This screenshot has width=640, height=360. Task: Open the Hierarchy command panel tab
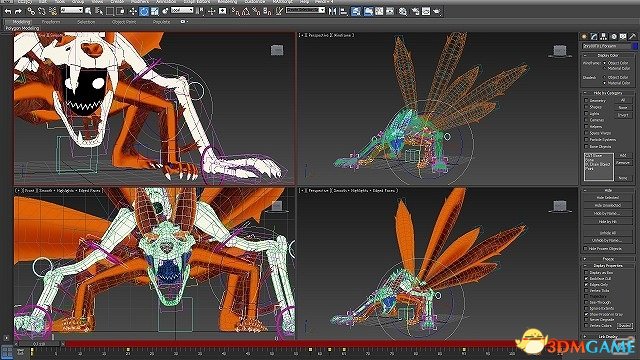point(604,36)
